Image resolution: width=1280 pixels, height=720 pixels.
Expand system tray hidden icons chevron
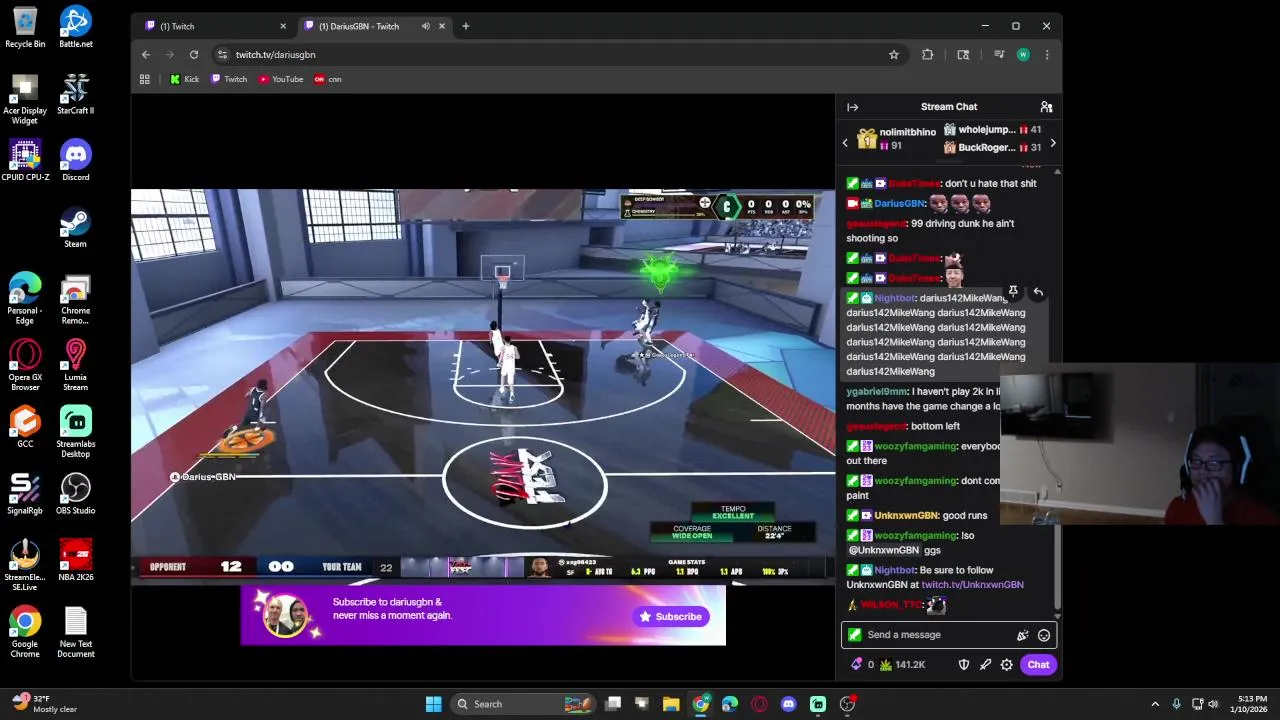click(x=1155, y=704)
